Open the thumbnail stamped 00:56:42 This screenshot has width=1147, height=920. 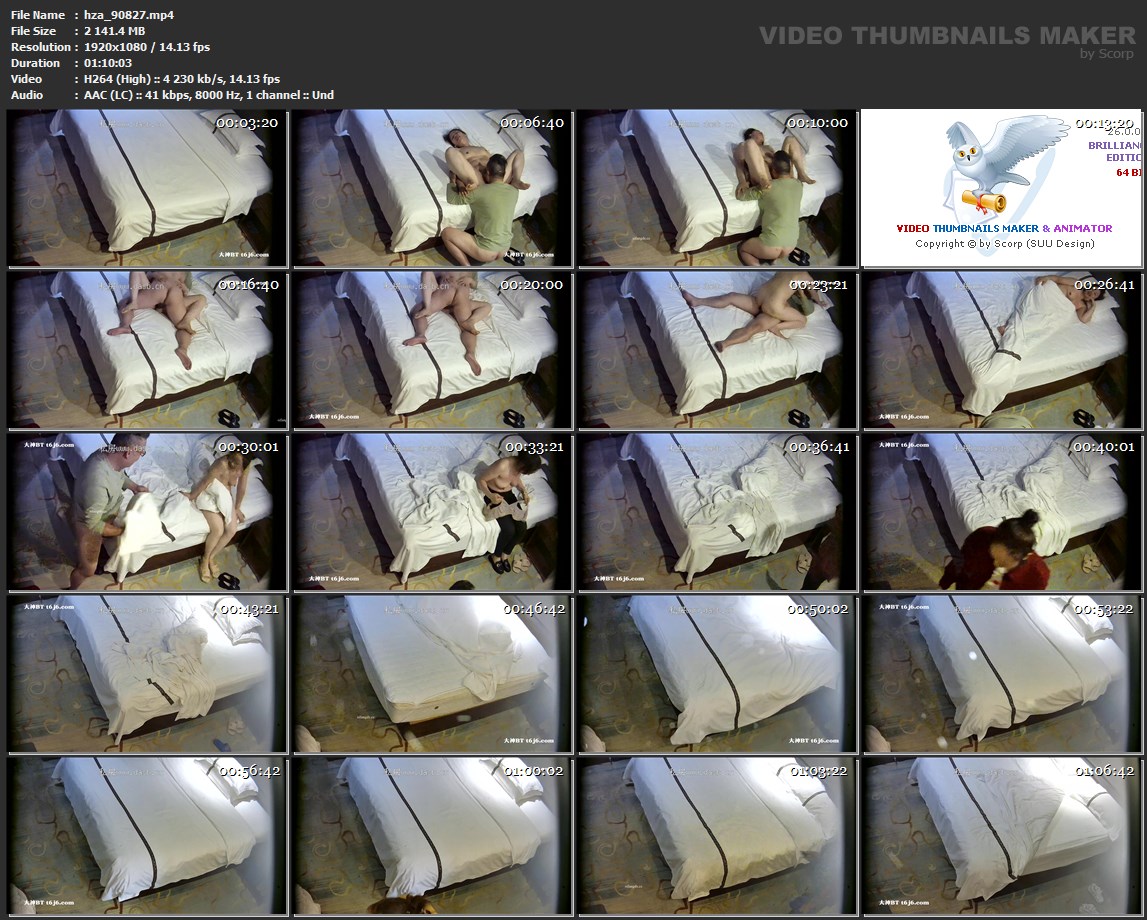point(147,836)
